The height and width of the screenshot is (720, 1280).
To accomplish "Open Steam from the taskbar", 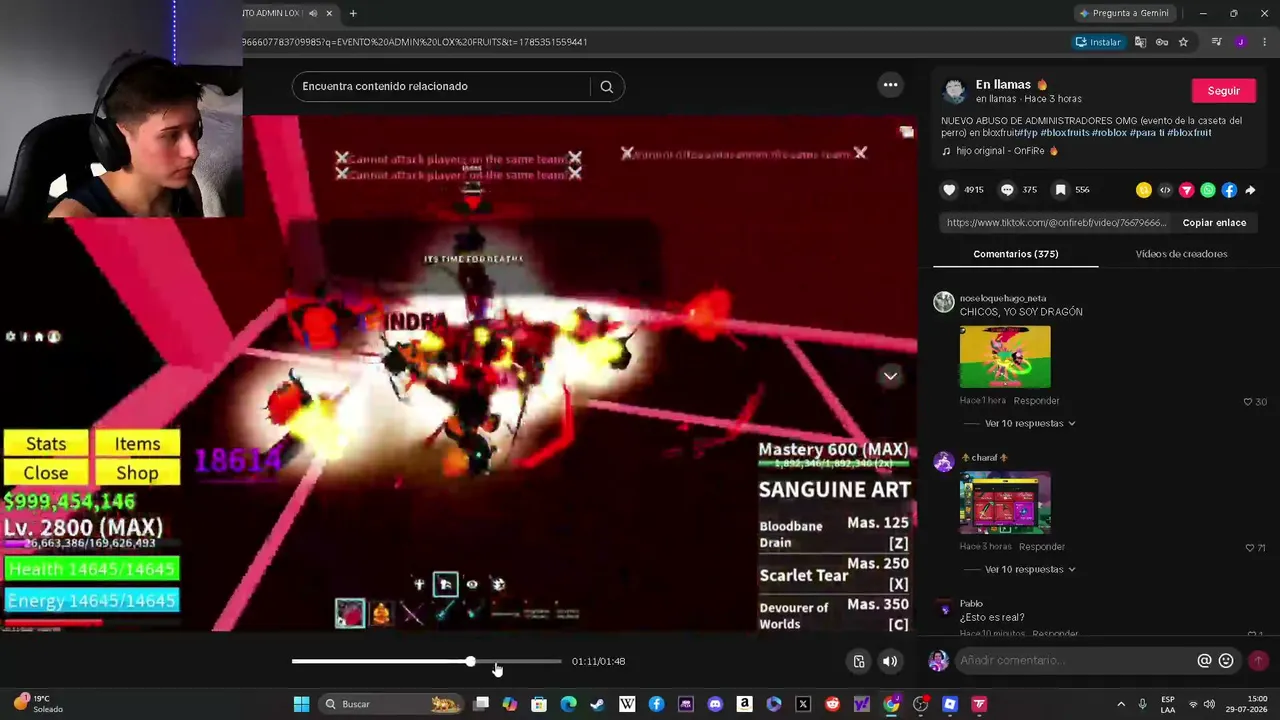I will point(597,704).
